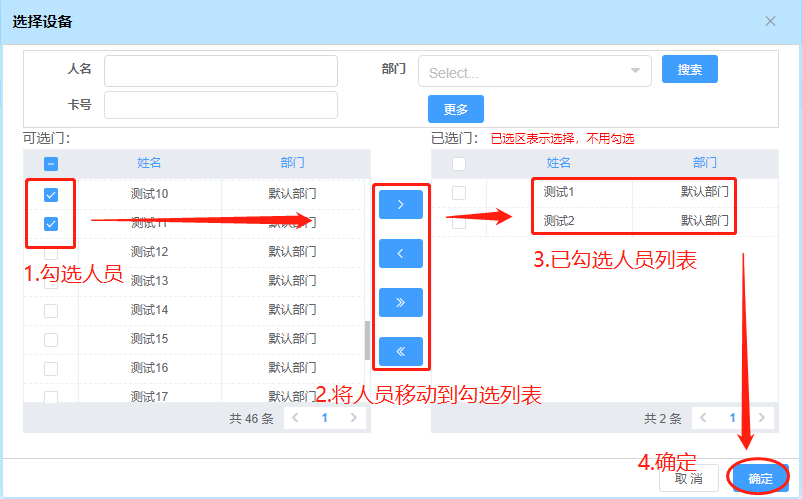Check the checkbox for 测试14
The width and height of the screenshot is (802, 499).
pyautogui.click(x=51, y=311)
